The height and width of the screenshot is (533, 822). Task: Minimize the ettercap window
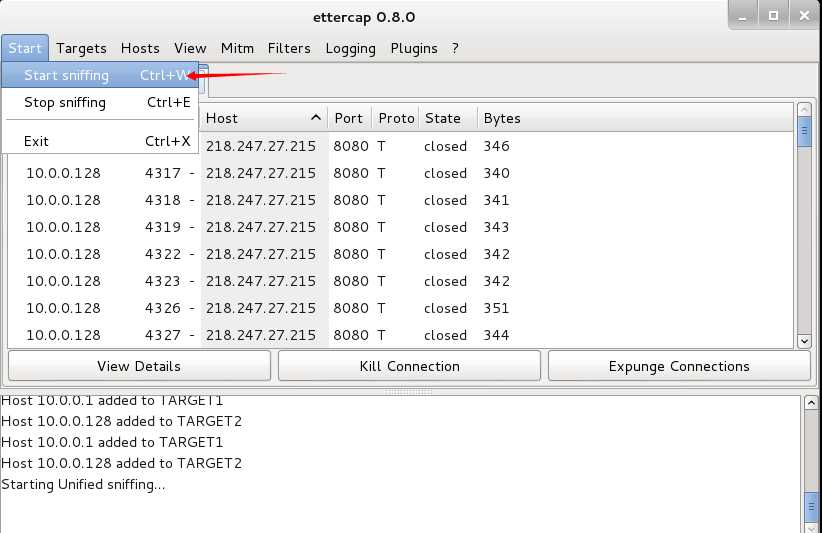point(742,16)
